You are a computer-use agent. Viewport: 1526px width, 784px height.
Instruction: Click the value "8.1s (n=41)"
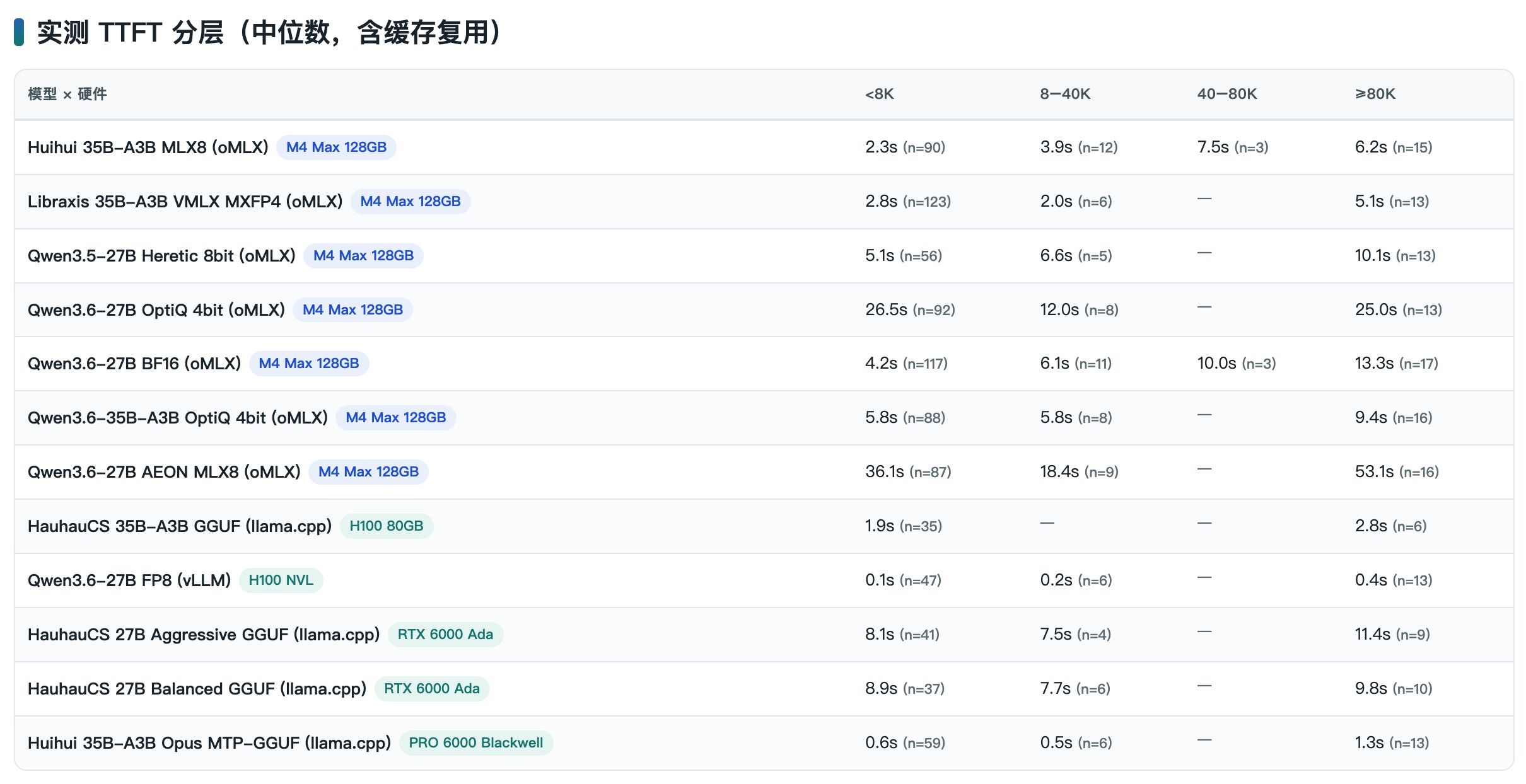tap(902, 635)
